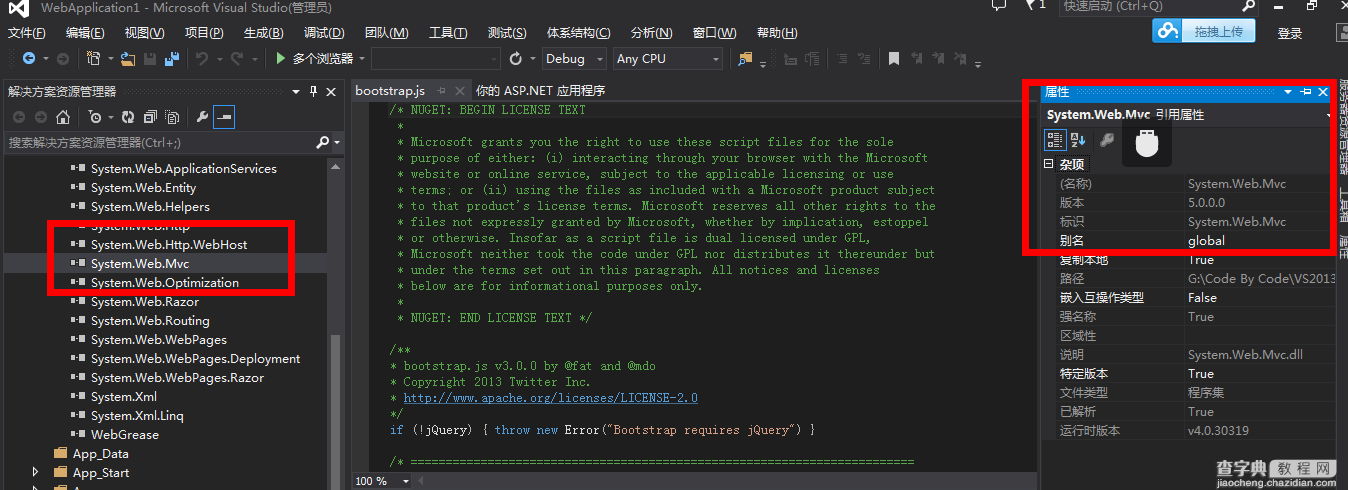Viewport: 1348px width, 490px height.
Task: Toggle the pin on the bootstrap.js tab
Action: [442, 90]
